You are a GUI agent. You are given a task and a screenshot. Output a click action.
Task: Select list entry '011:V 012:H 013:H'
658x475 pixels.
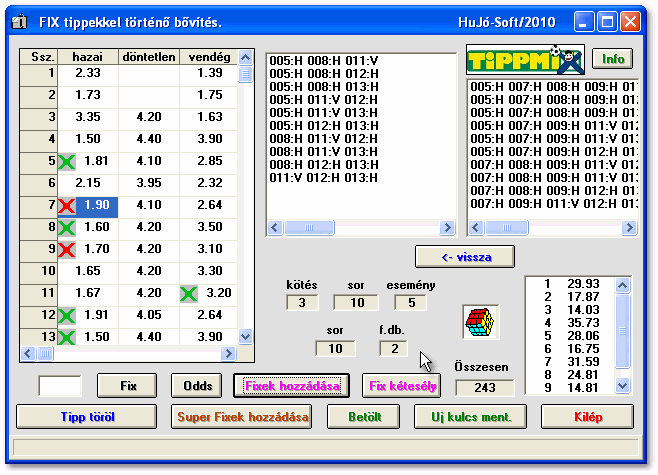click(324, 177)
